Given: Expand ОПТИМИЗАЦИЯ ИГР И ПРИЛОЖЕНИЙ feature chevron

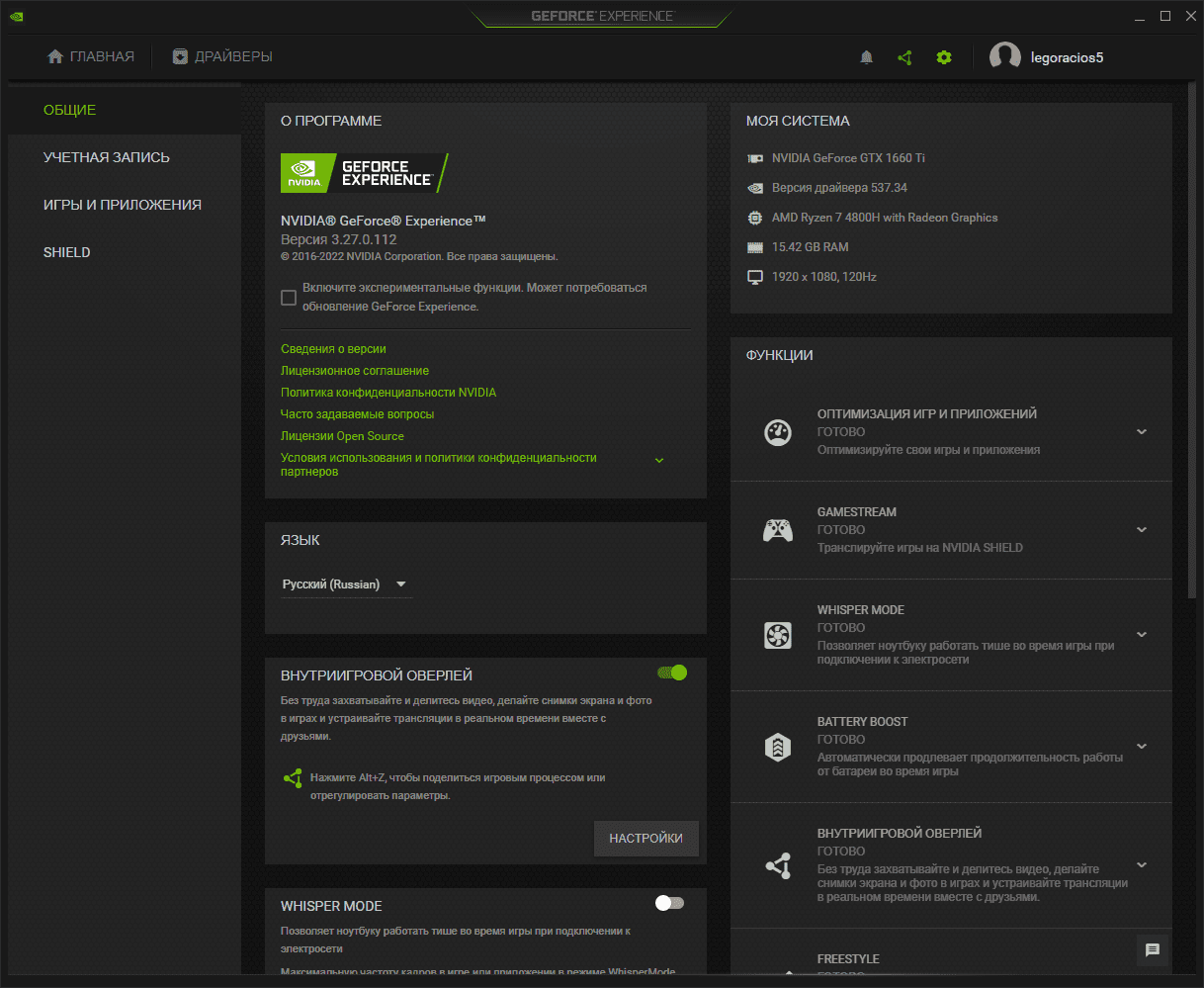Looking at the screenshot, I should (x=1142, y=432).
